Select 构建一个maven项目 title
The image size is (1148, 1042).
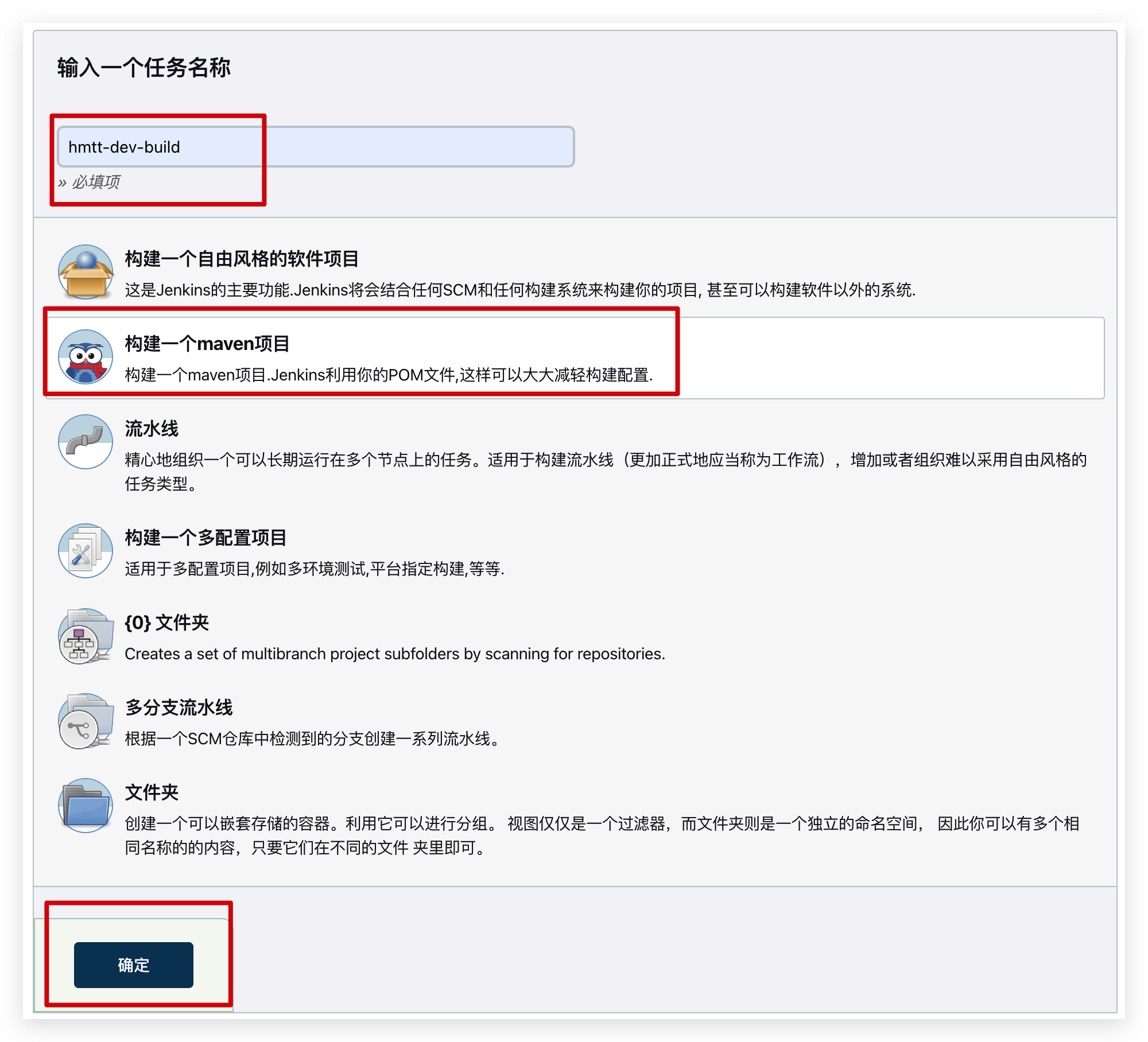(207, 344)
